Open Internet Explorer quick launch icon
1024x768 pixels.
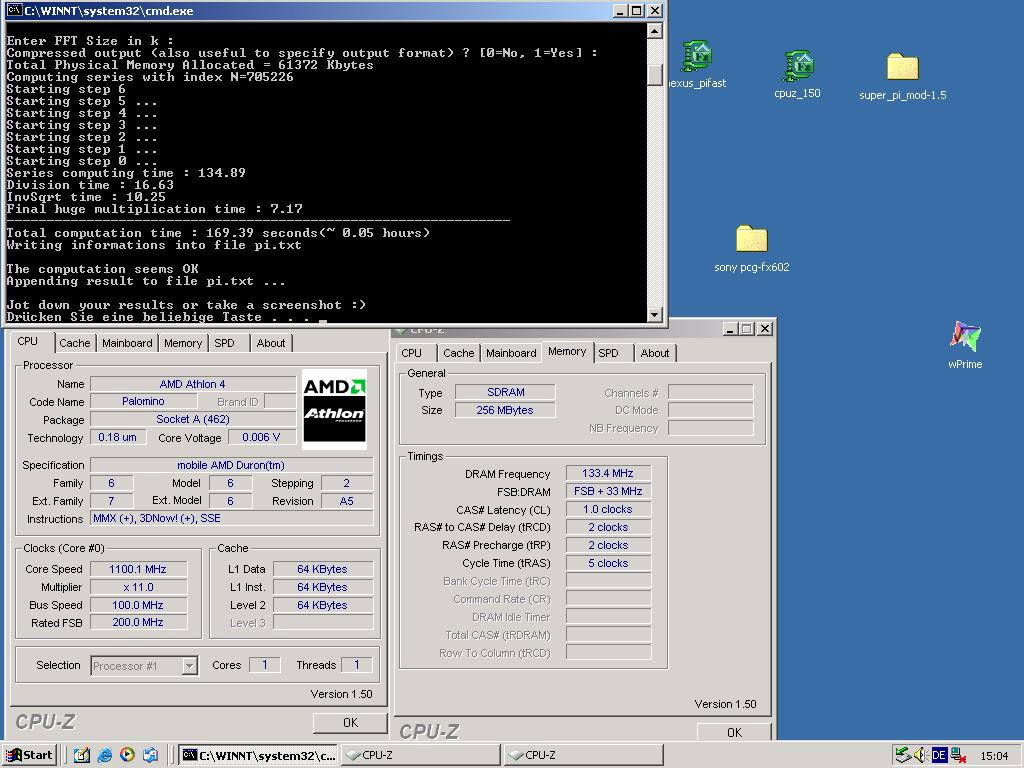point(104,756)
